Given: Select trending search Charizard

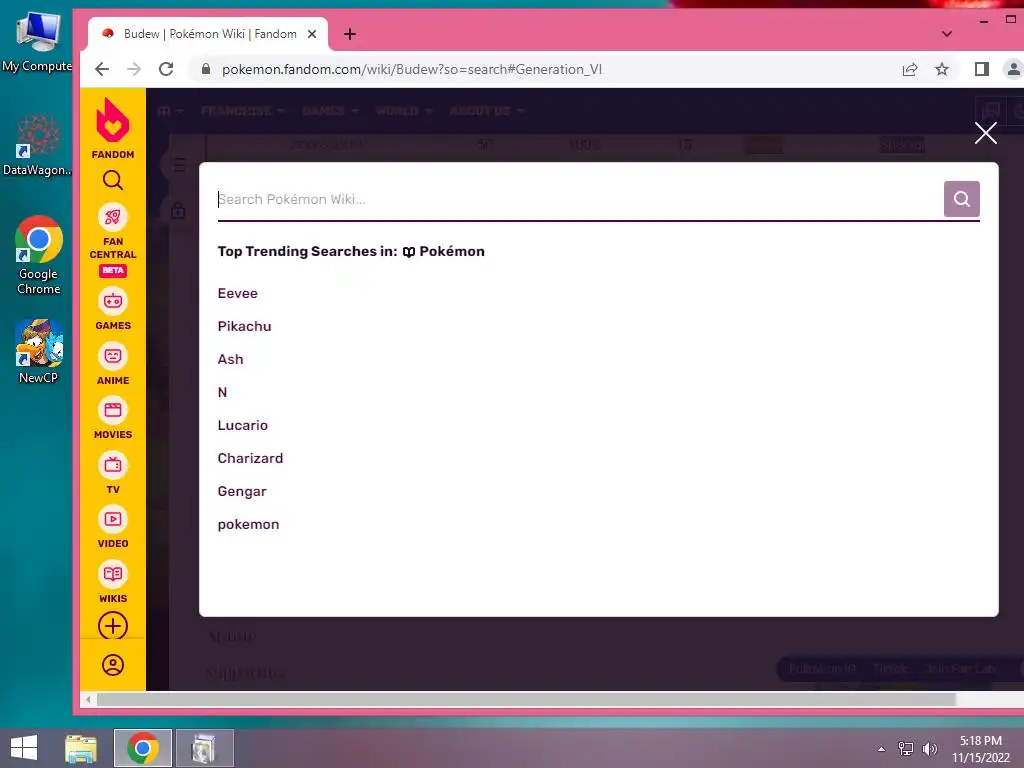Looking at the screenshot, I should pyautogui.click(x=250, y=458).
